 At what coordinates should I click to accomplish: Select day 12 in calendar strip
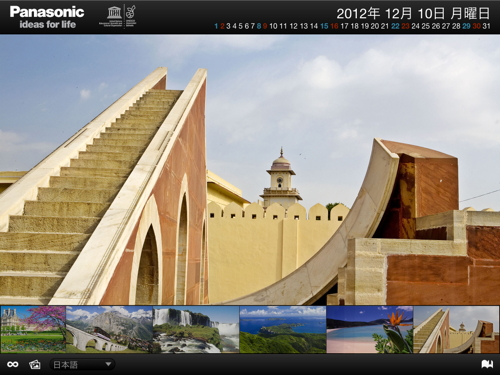coord(294,26)
